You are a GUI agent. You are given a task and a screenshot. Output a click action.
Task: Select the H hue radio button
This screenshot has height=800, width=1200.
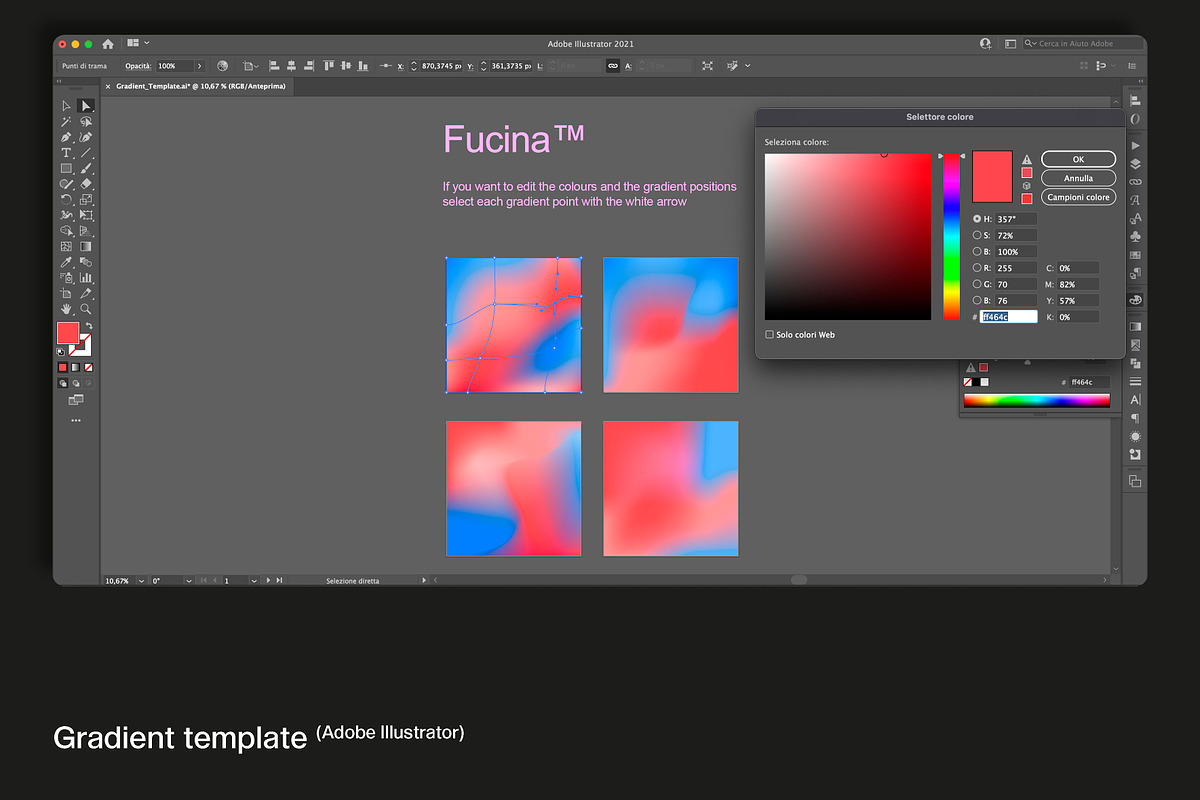pos(977,219)
